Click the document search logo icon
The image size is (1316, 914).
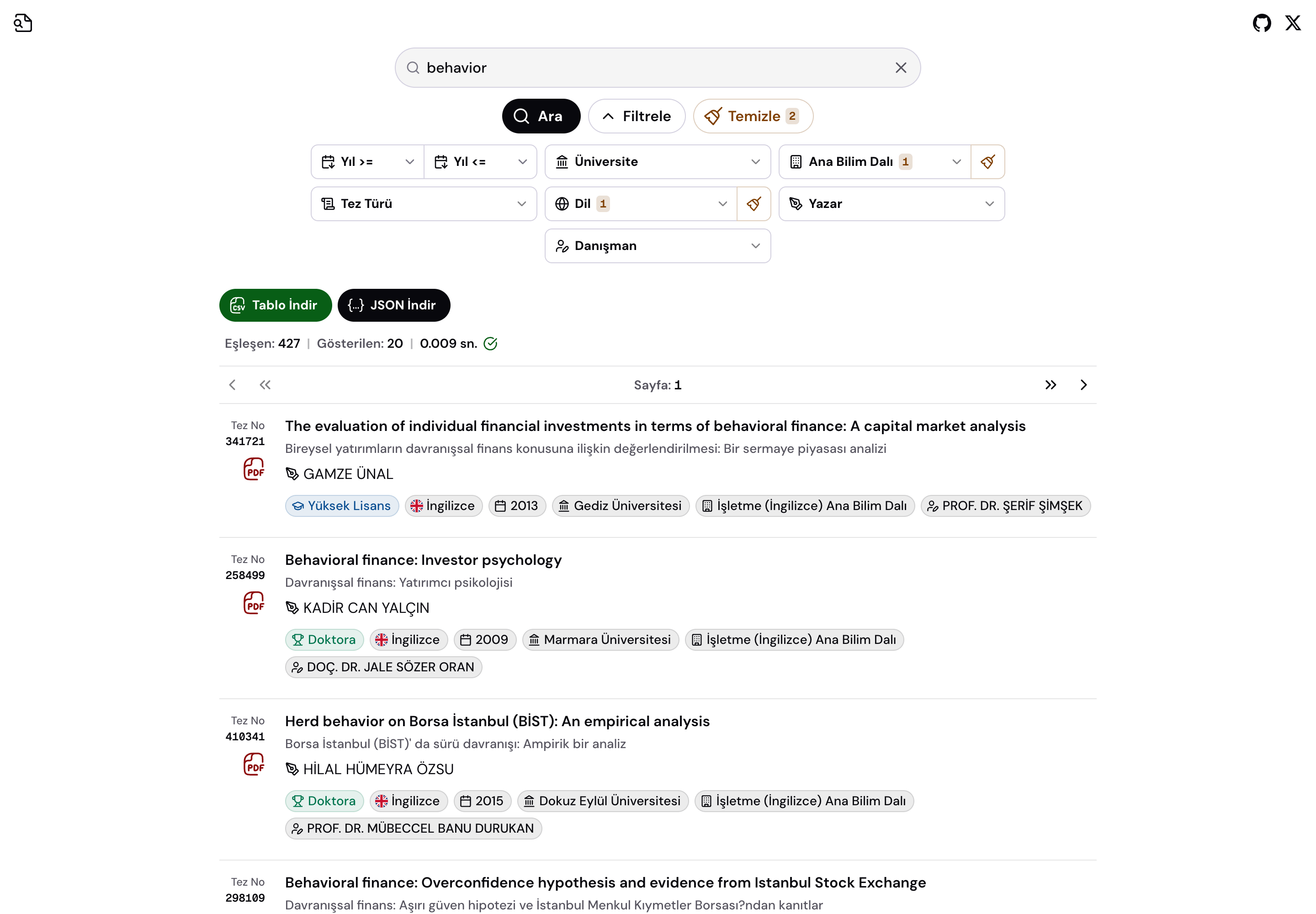pos(23,23)
